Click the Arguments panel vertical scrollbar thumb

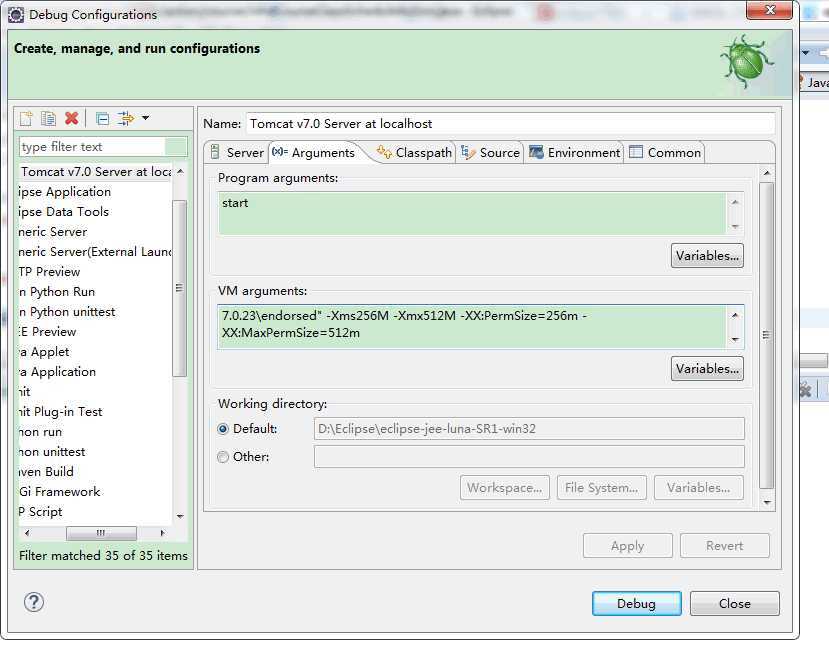tap(767, 335)
